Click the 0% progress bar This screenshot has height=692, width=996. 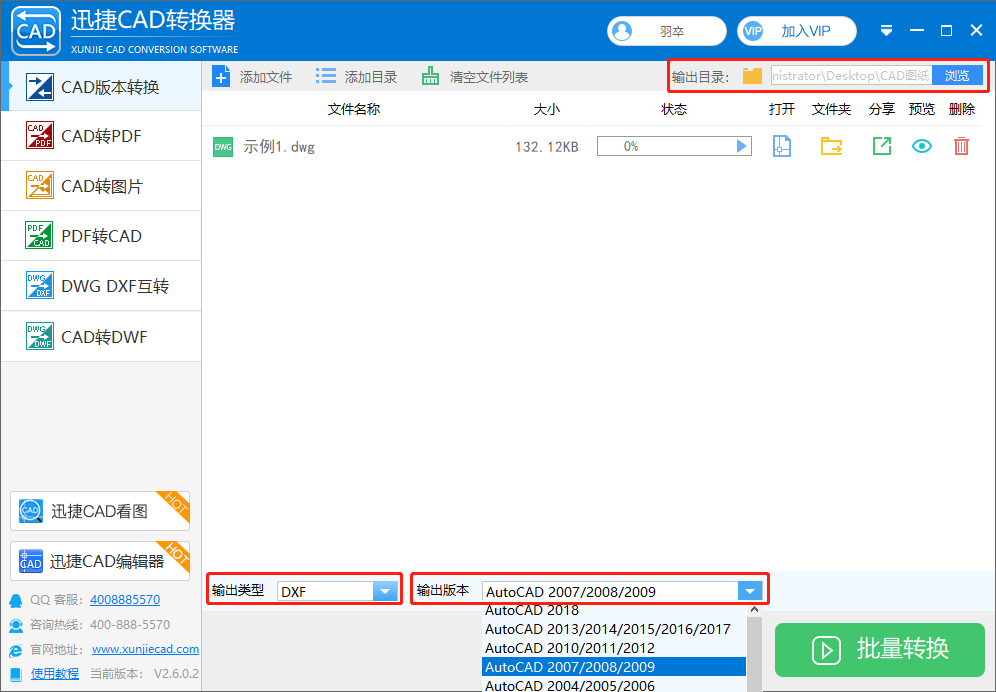coord(674,146)
